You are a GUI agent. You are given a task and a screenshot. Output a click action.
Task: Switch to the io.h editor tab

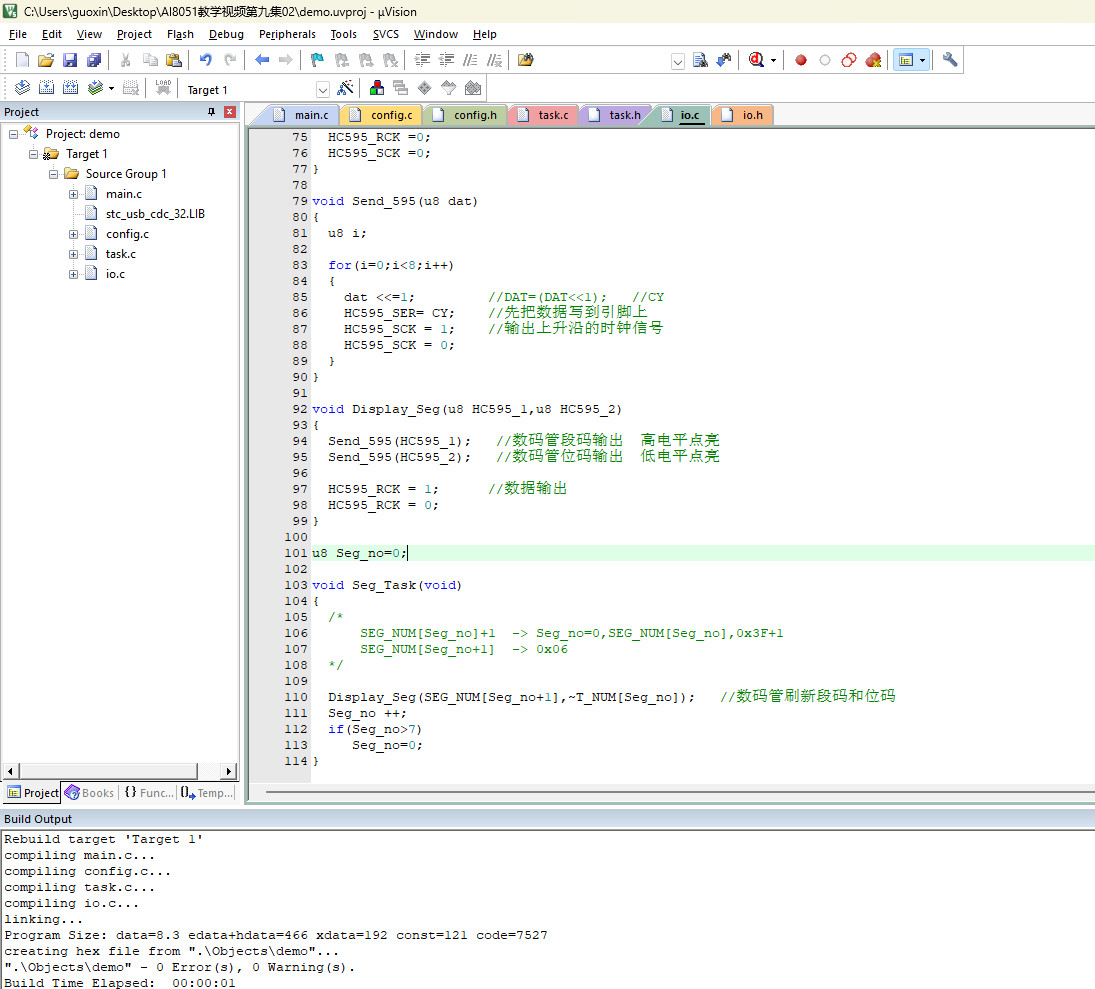tap(743, 115)
